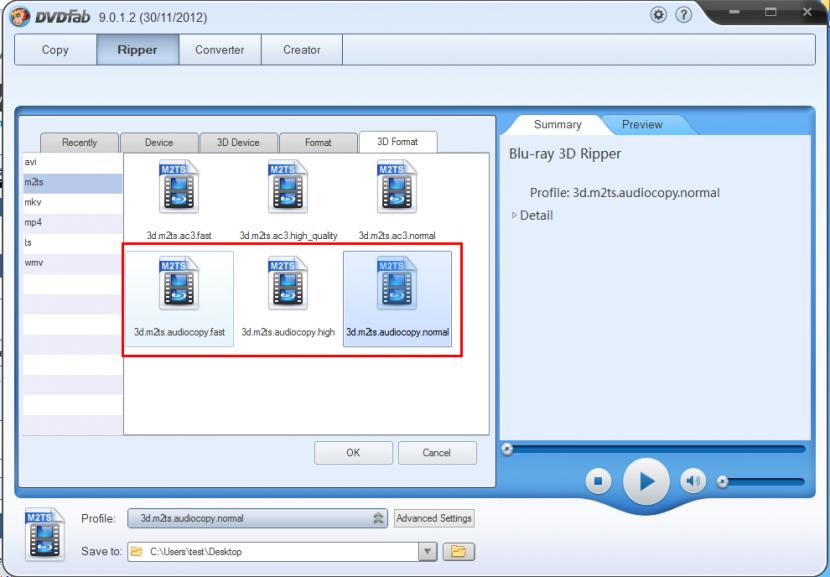Switch to the Converter tab
This screenshot has height=577, width=830.
click(217, 50)
